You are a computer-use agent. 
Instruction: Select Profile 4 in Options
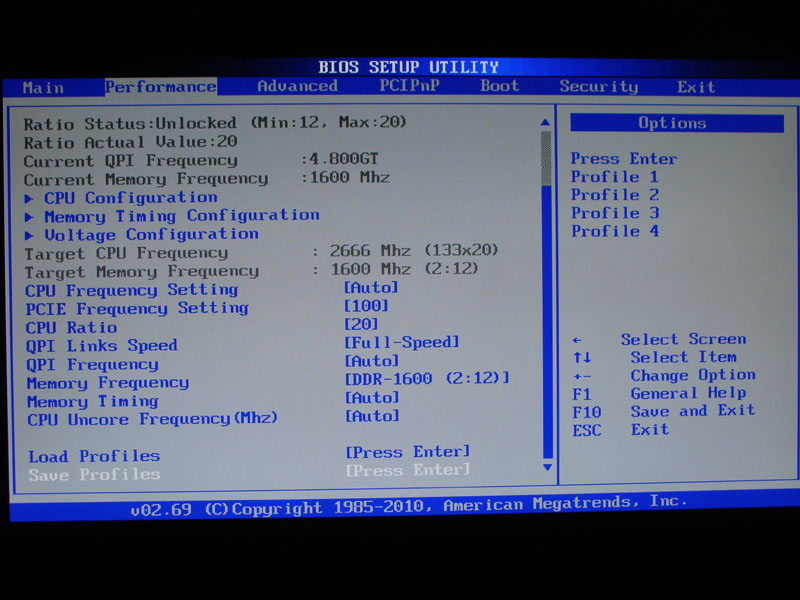point(616,232)
